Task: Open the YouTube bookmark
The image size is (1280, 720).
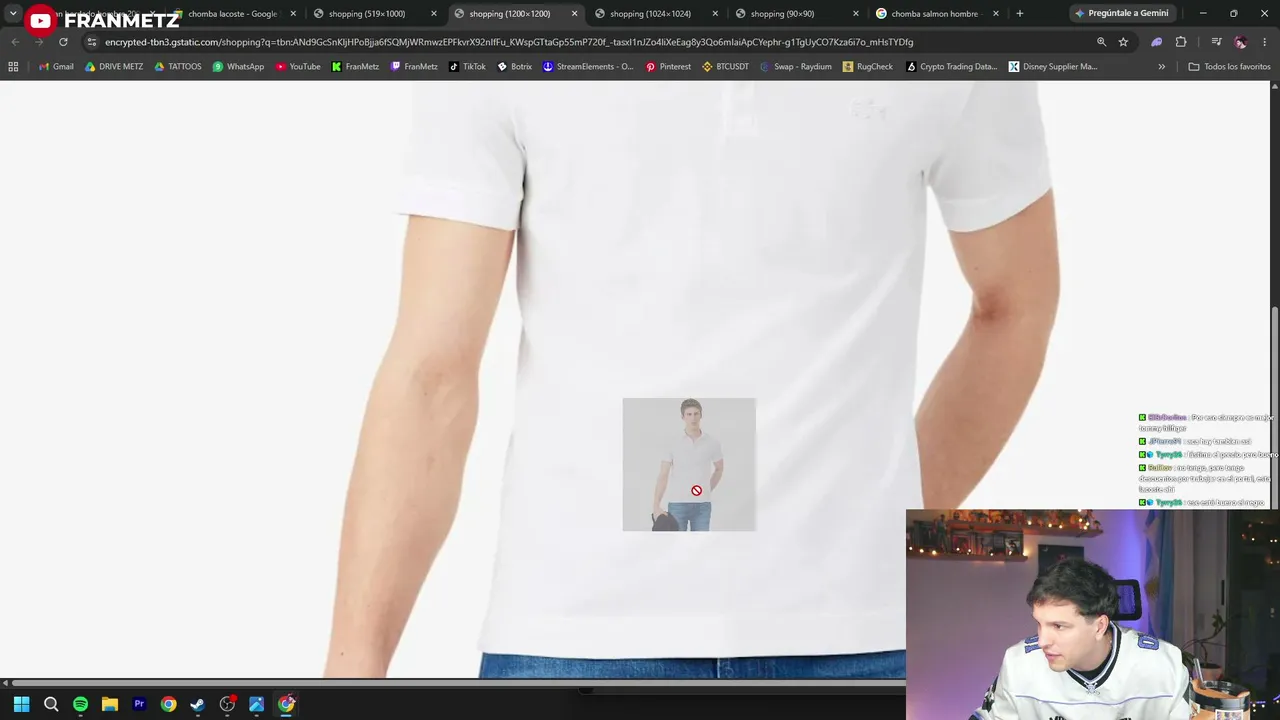Action: coord(298,67)
